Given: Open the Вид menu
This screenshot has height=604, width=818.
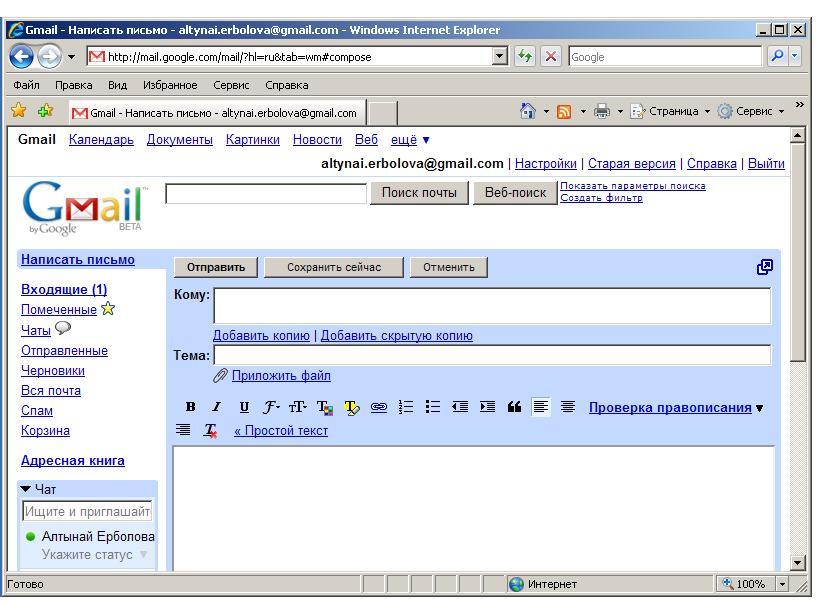Looking at the screenshot, I should pos(117,85).
